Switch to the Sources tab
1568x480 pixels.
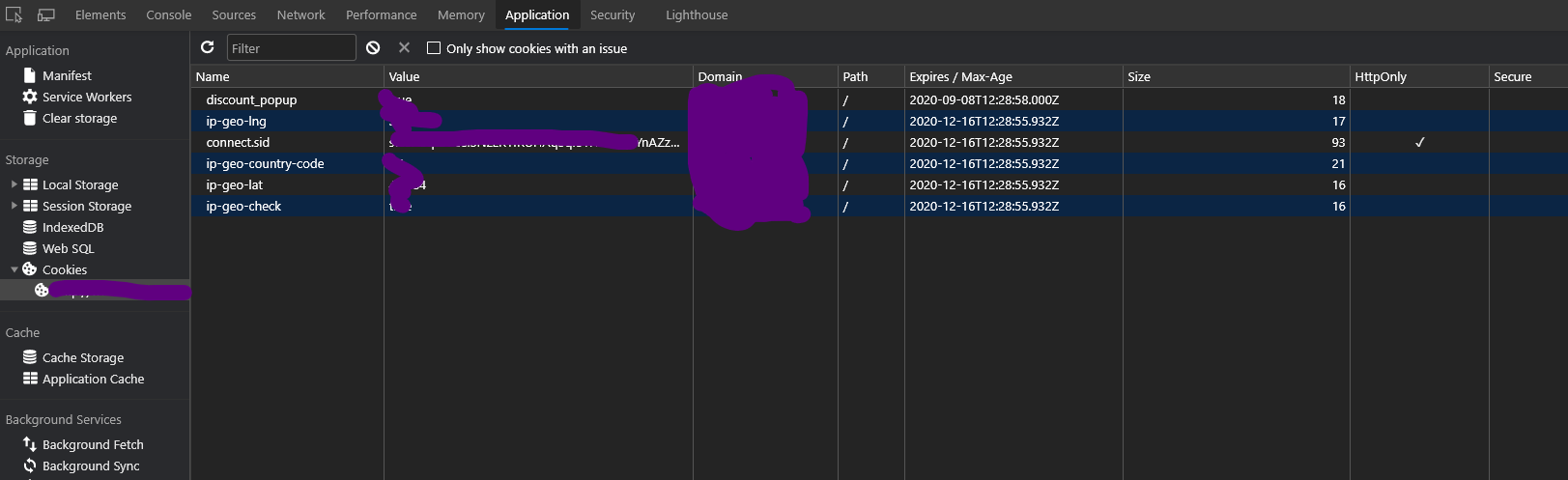[x=234, y=14]
